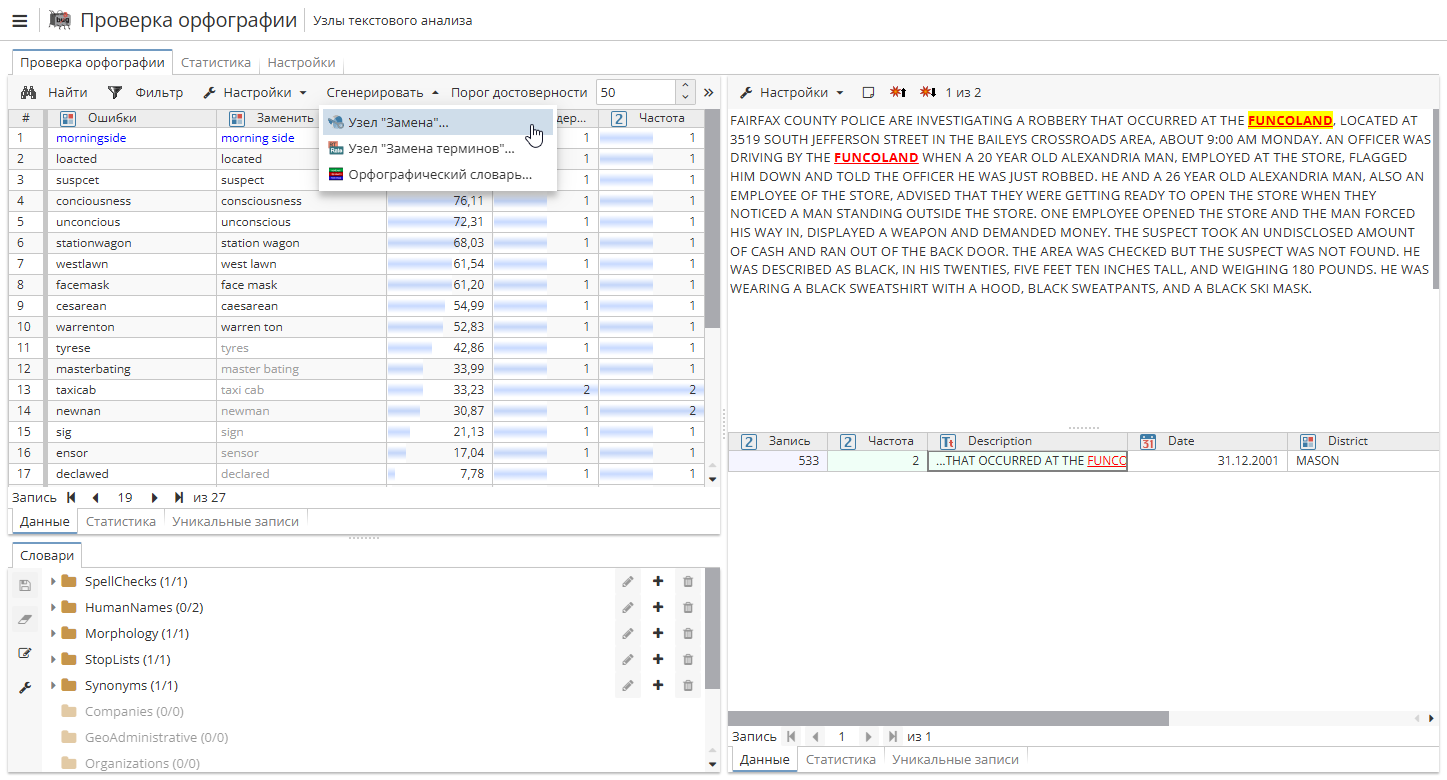Click the dictionaries eraser icon
The width and height of the screenshot is (1447, 780).
pyautogui.click(x=26, y=620)
